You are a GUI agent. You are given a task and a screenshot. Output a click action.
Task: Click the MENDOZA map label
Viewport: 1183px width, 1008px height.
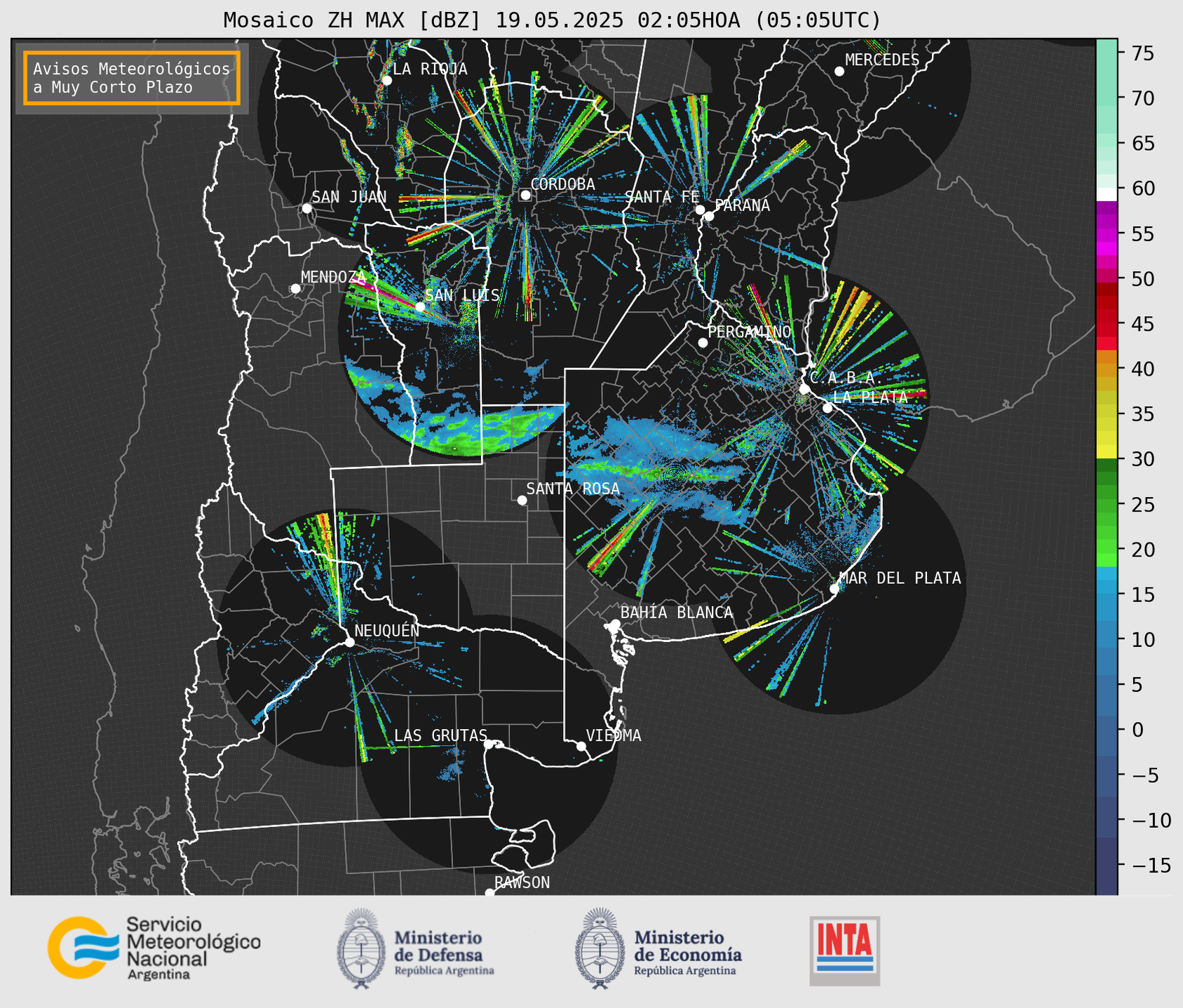pyautogui.click(x=334, y=277)
